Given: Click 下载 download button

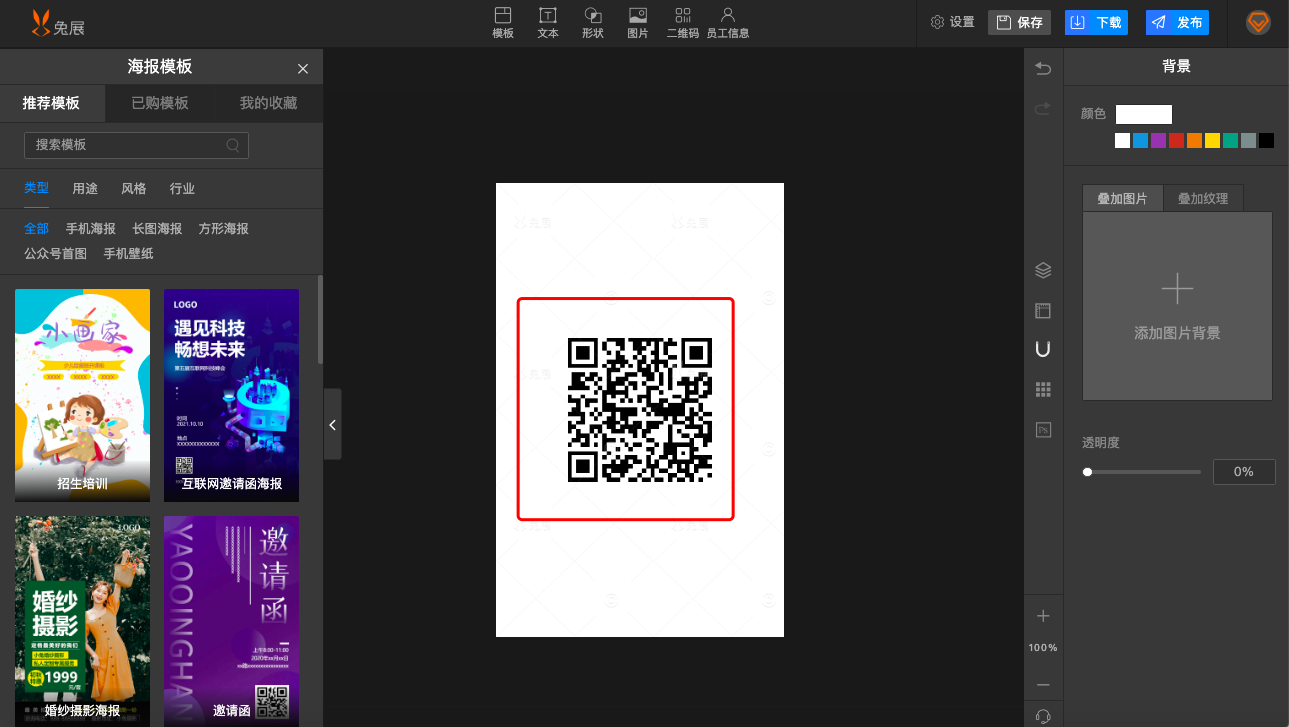Looking at the screenshot, I should (x=1096, y=22).
